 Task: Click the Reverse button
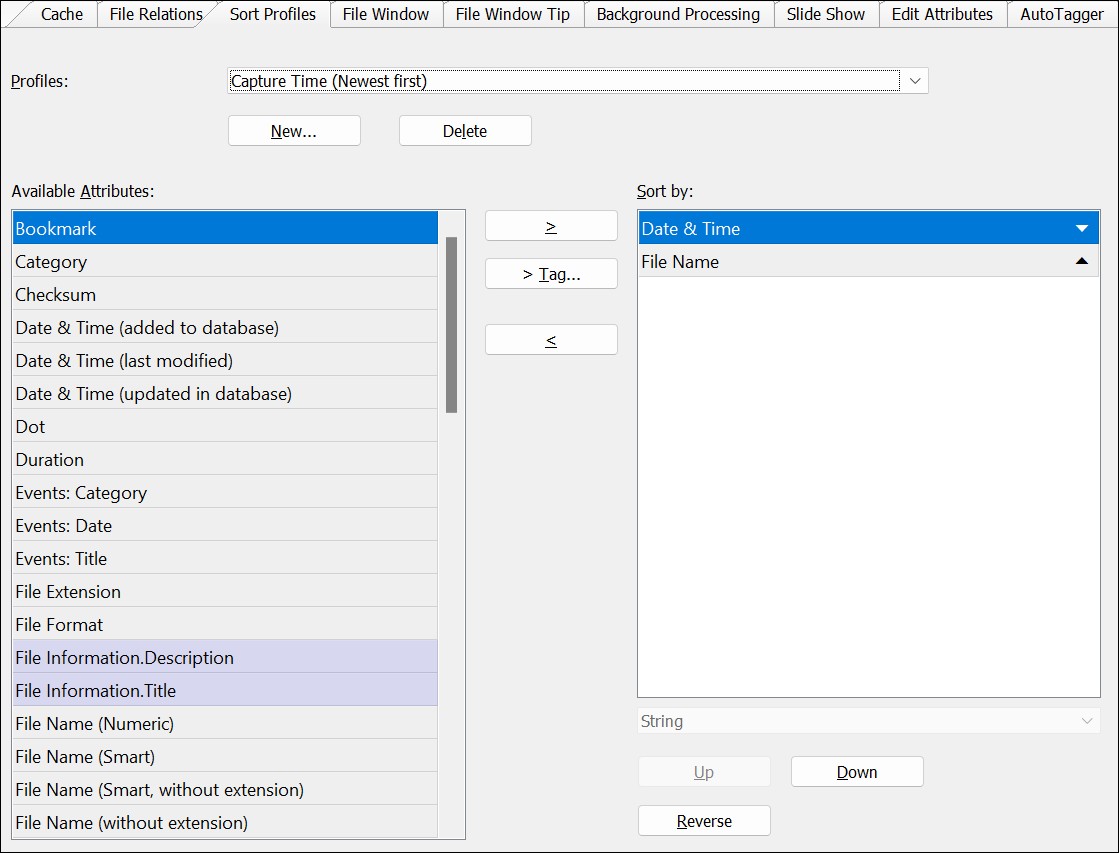[704, 820]
